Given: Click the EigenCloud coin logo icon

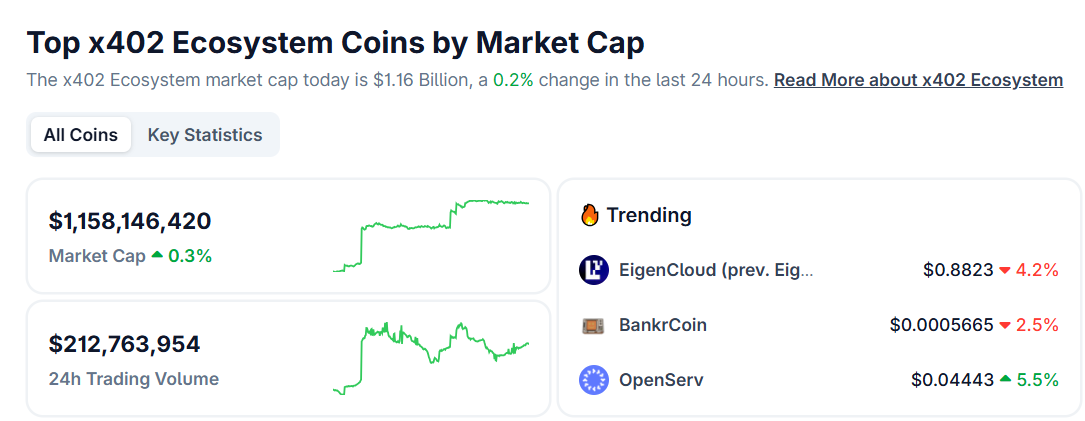Looking at the screenshot, I should (594, 270).
